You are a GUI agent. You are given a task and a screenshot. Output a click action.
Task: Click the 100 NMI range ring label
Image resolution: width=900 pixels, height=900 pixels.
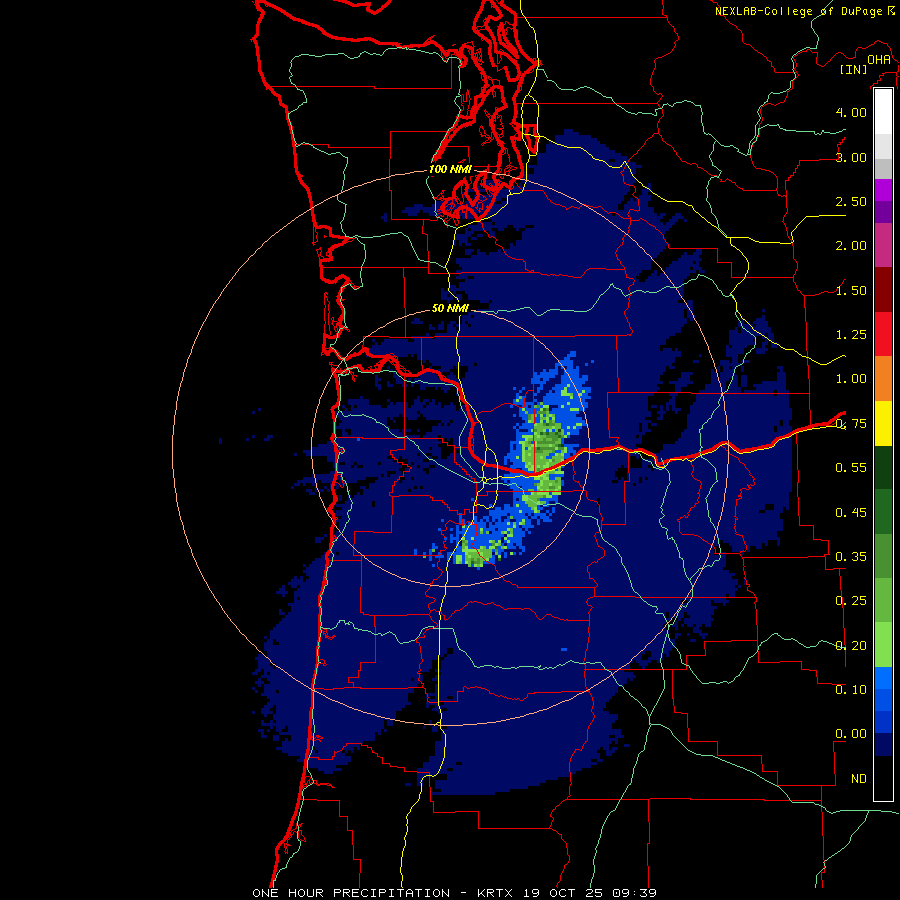450,169
